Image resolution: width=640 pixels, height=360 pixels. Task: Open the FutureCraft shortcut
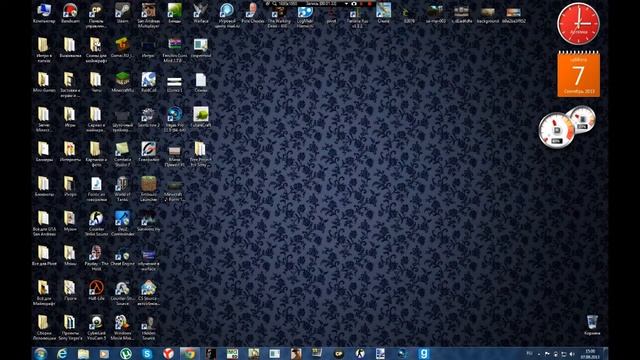[x=200, y=117]
